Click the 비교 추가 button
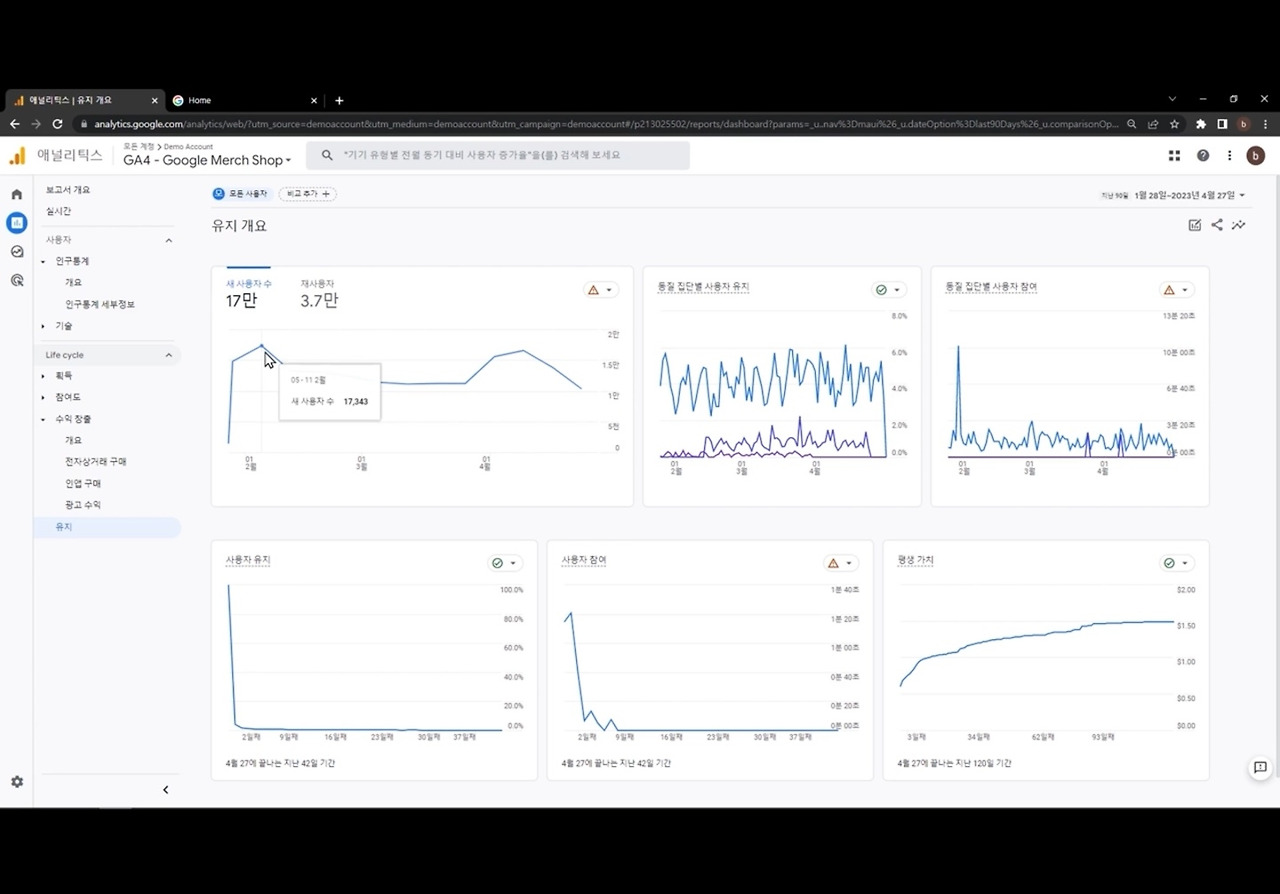1280x894 pixels. 307,194
